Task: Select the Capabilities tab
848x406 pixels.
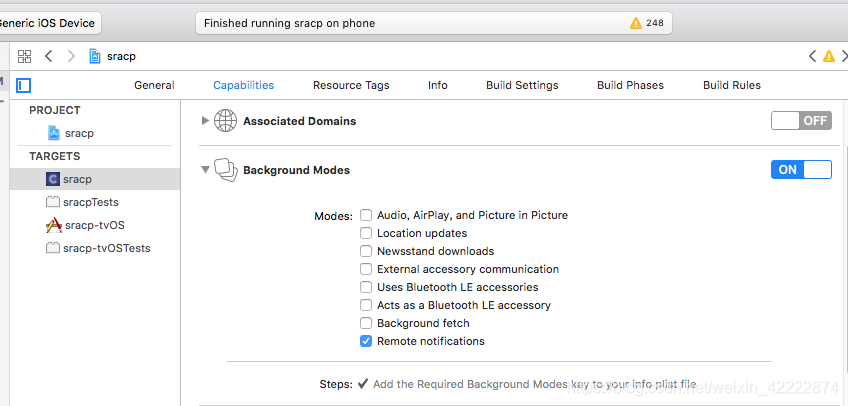Action: tap(243, 85)
